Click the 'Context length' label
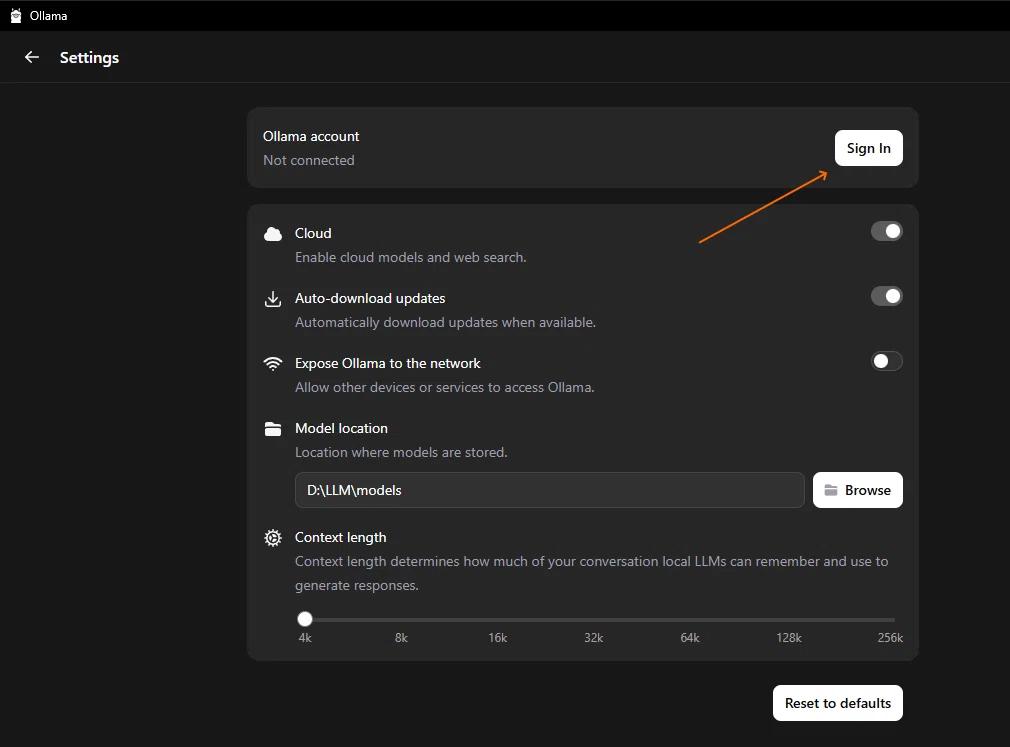 click(x=341, y=537)
